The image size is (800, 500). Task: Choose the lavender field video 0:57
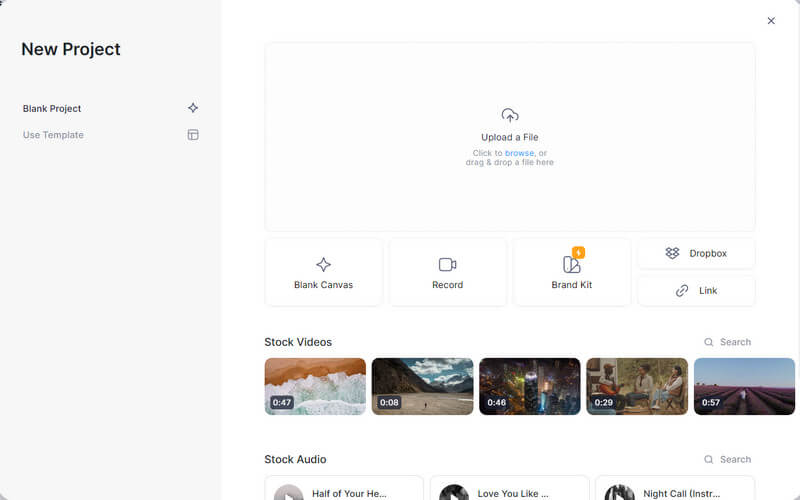743,386
